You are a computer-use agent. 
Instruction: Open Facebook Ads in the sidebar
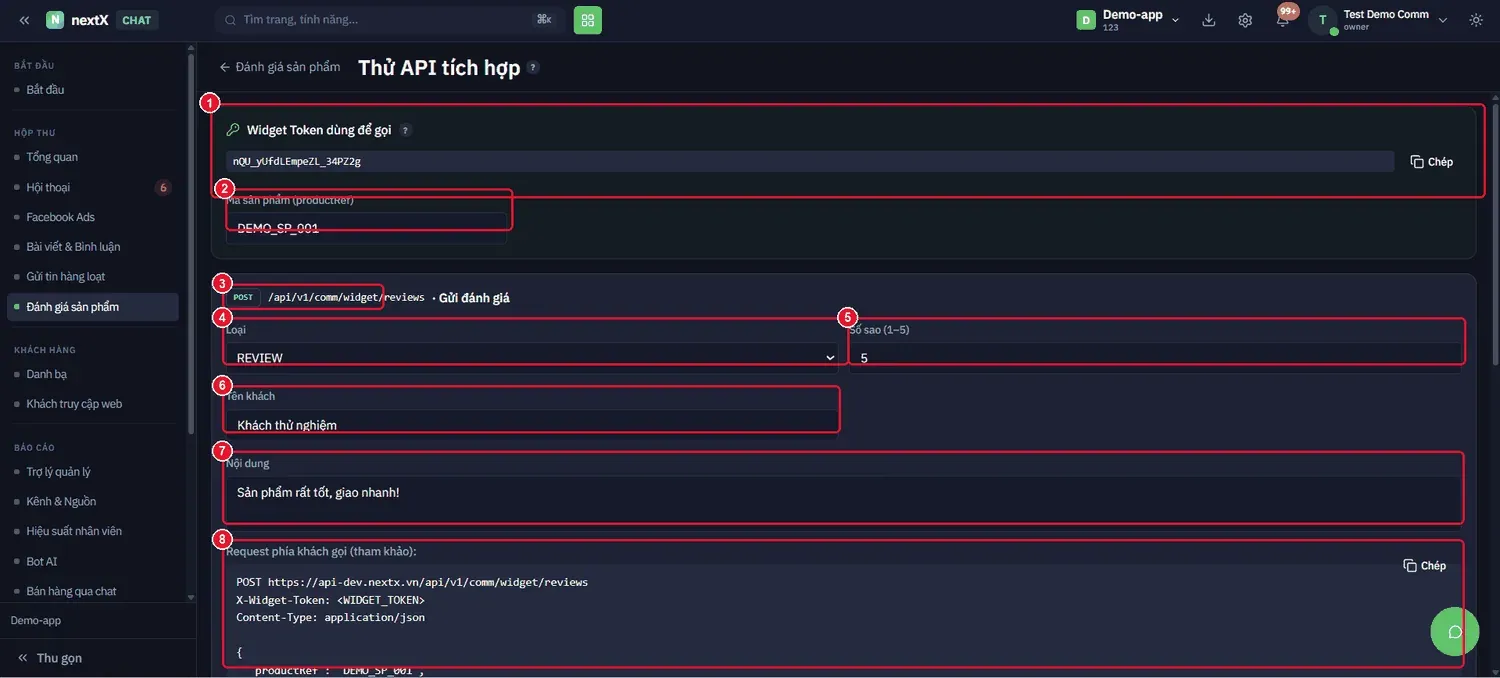point(93,217)
